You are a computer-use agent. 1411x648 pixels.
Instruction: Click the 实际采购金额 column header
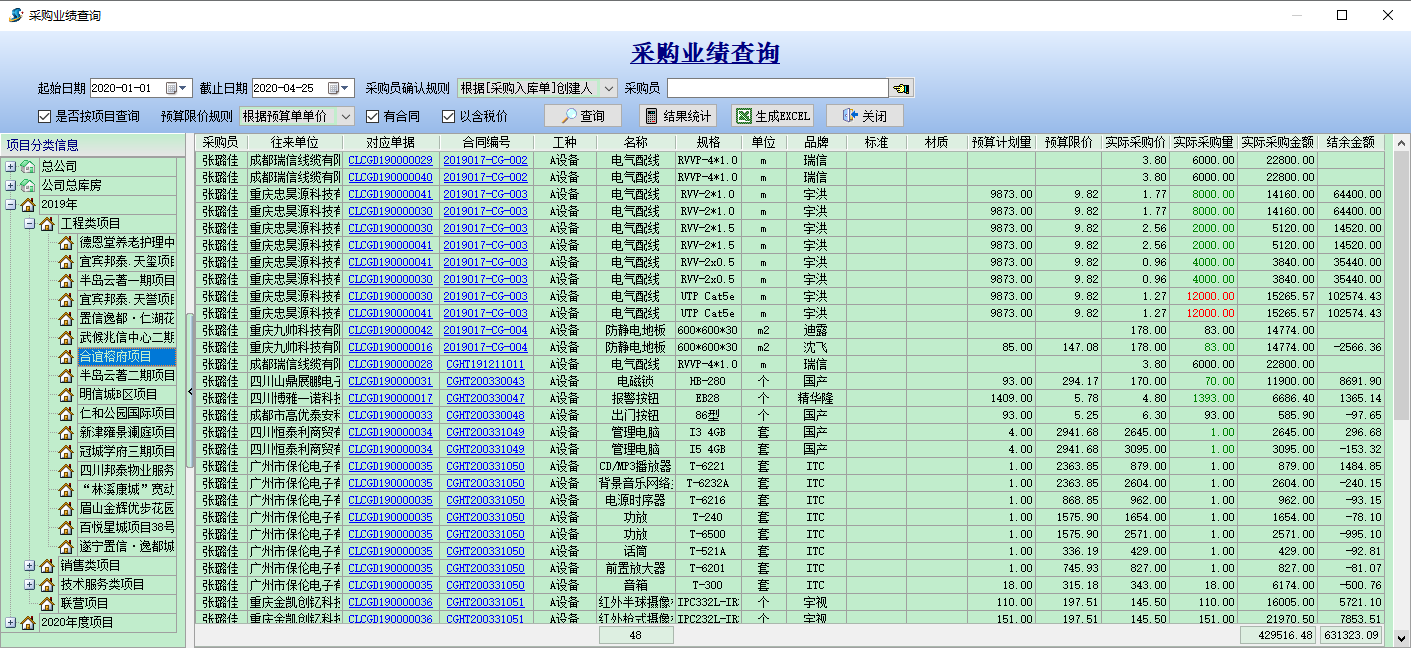click(x=1277, y=142)
